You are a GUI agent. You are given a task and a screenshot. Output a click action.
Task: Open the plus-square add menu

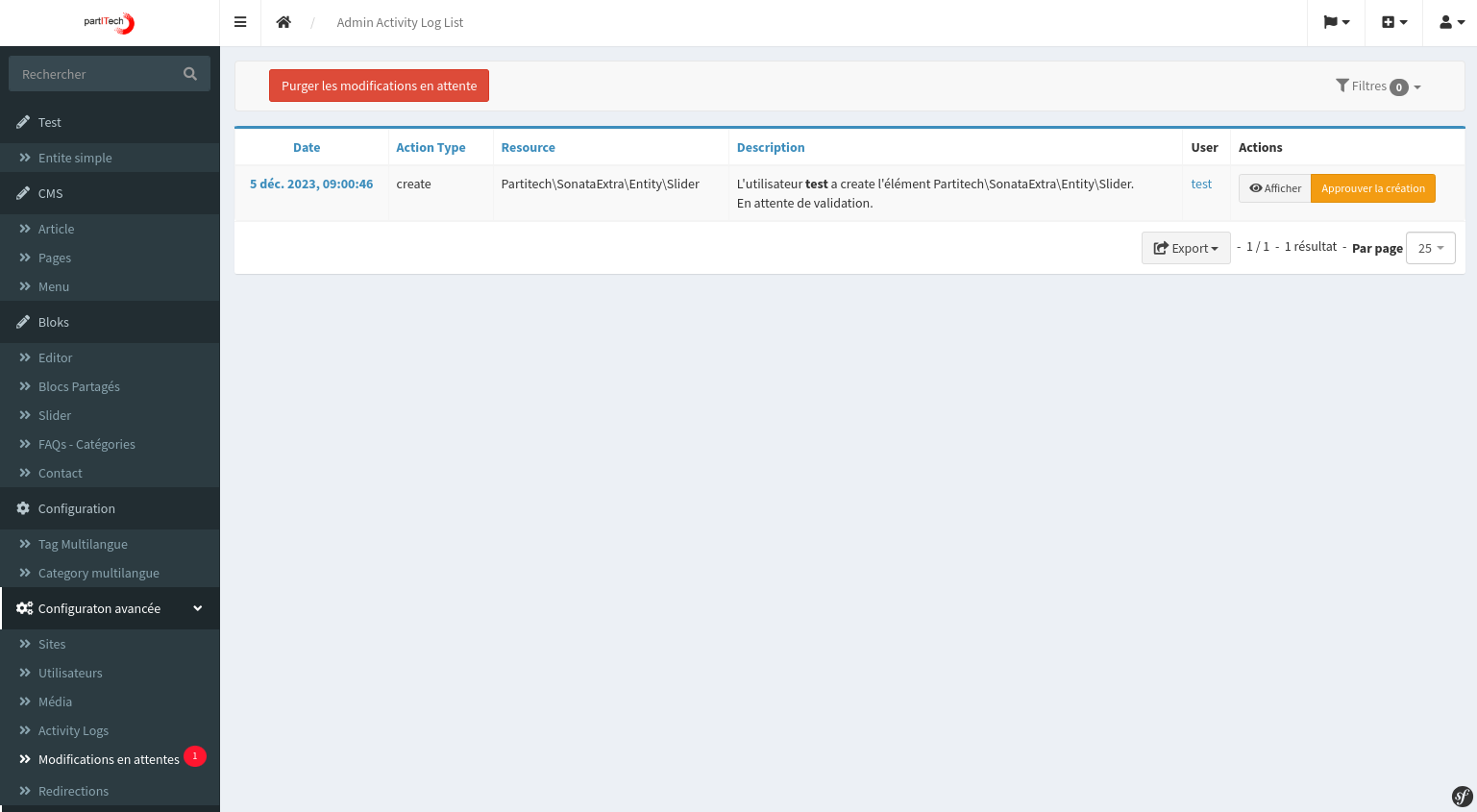click(1393, 22)
